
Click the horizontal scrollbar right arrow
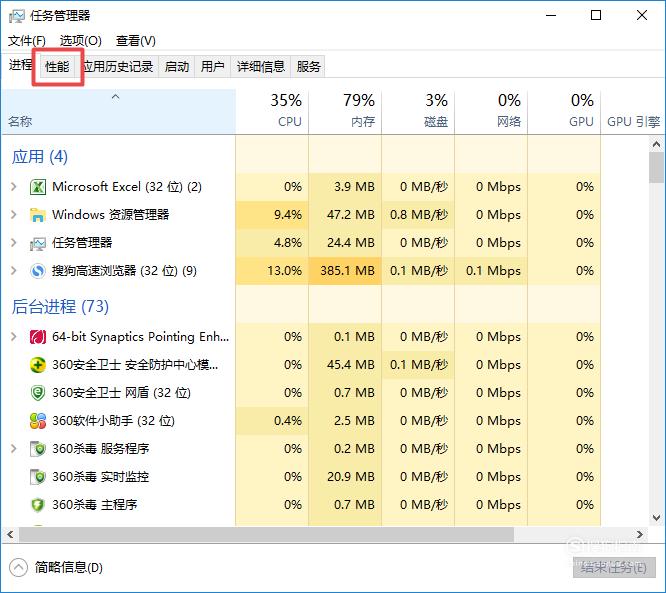tap(640, 534)
